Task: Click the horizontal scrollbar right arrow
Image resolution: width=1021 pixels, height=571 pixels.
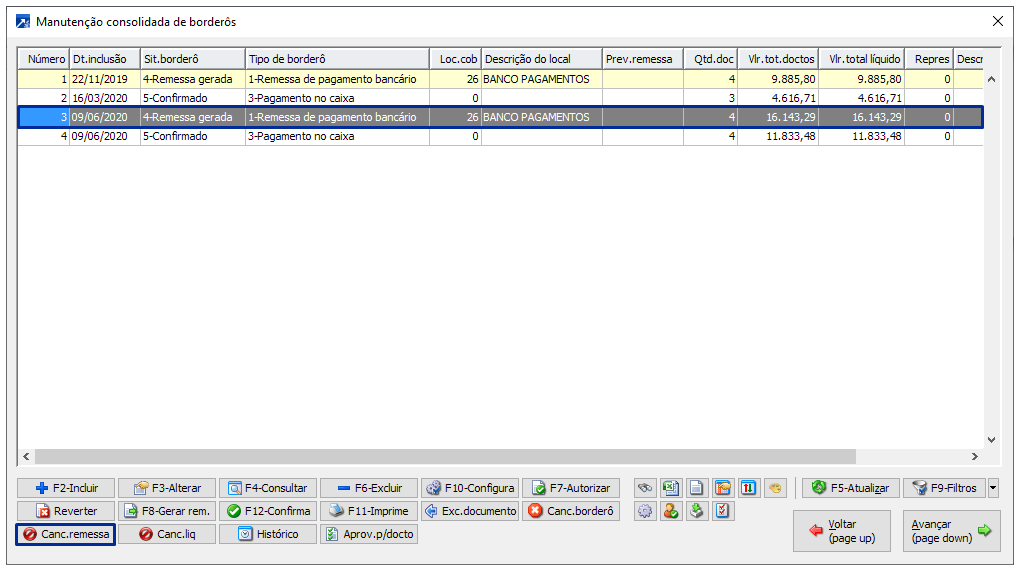Action: 975,456
